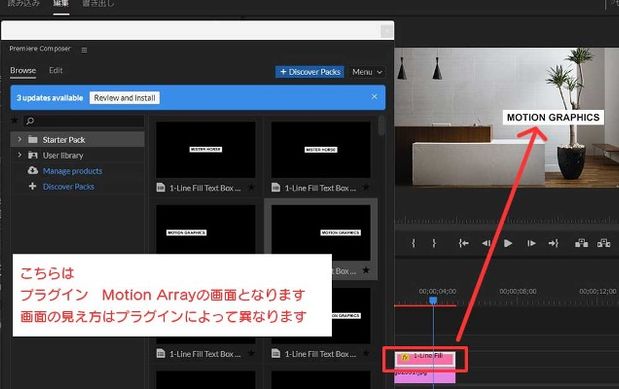Click the 00;00;08;00 timecode on the ruler

[x=518, y=291]
